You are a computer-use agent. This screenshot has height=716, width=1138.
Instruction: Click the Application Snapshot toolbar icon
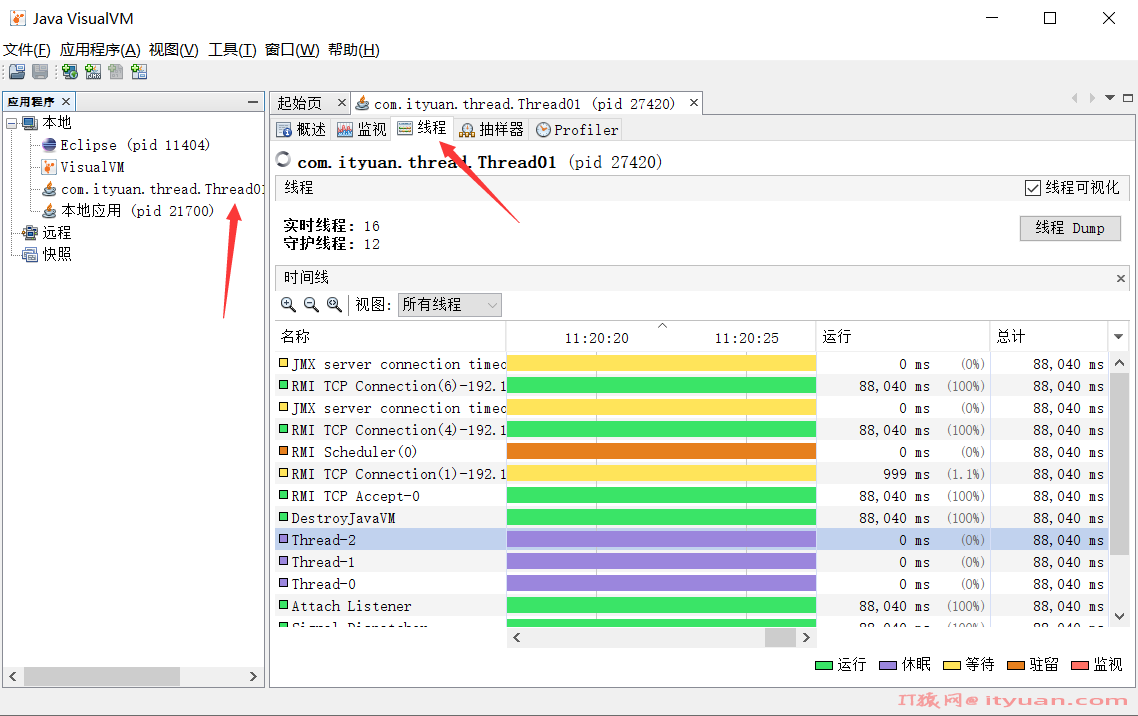point(139,72)
